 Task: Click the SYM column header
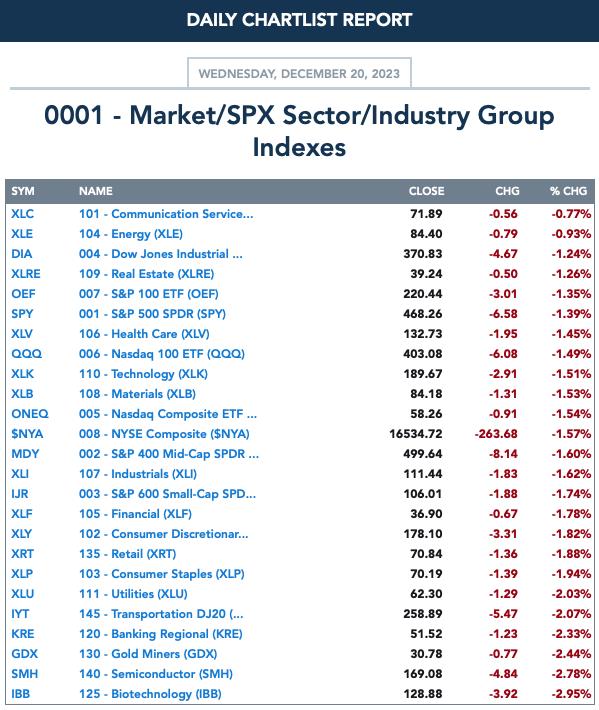pyautogui.click(x=23, y=191)
